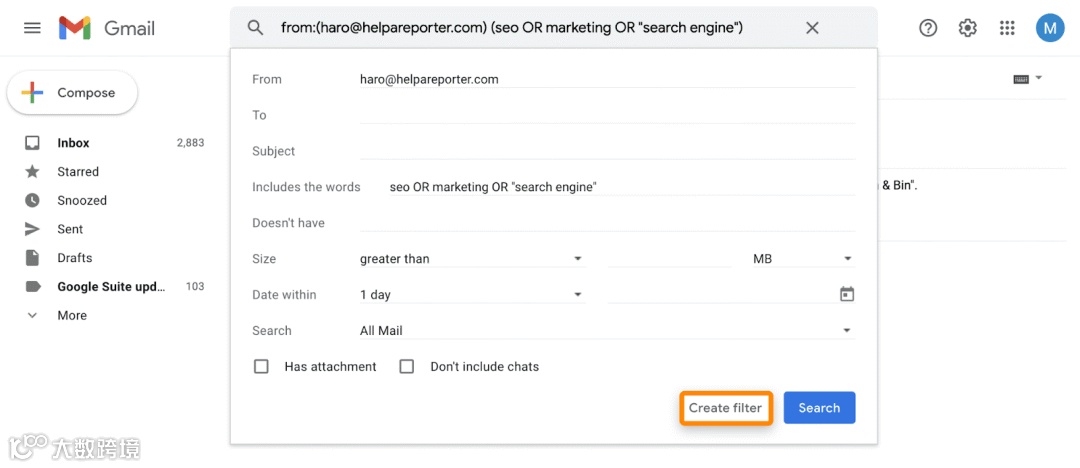The width and height of the screenshot is (1080, 468).
Task: Click the profile avatar M
Action: pyautogui.click(x=1049, y=28)
